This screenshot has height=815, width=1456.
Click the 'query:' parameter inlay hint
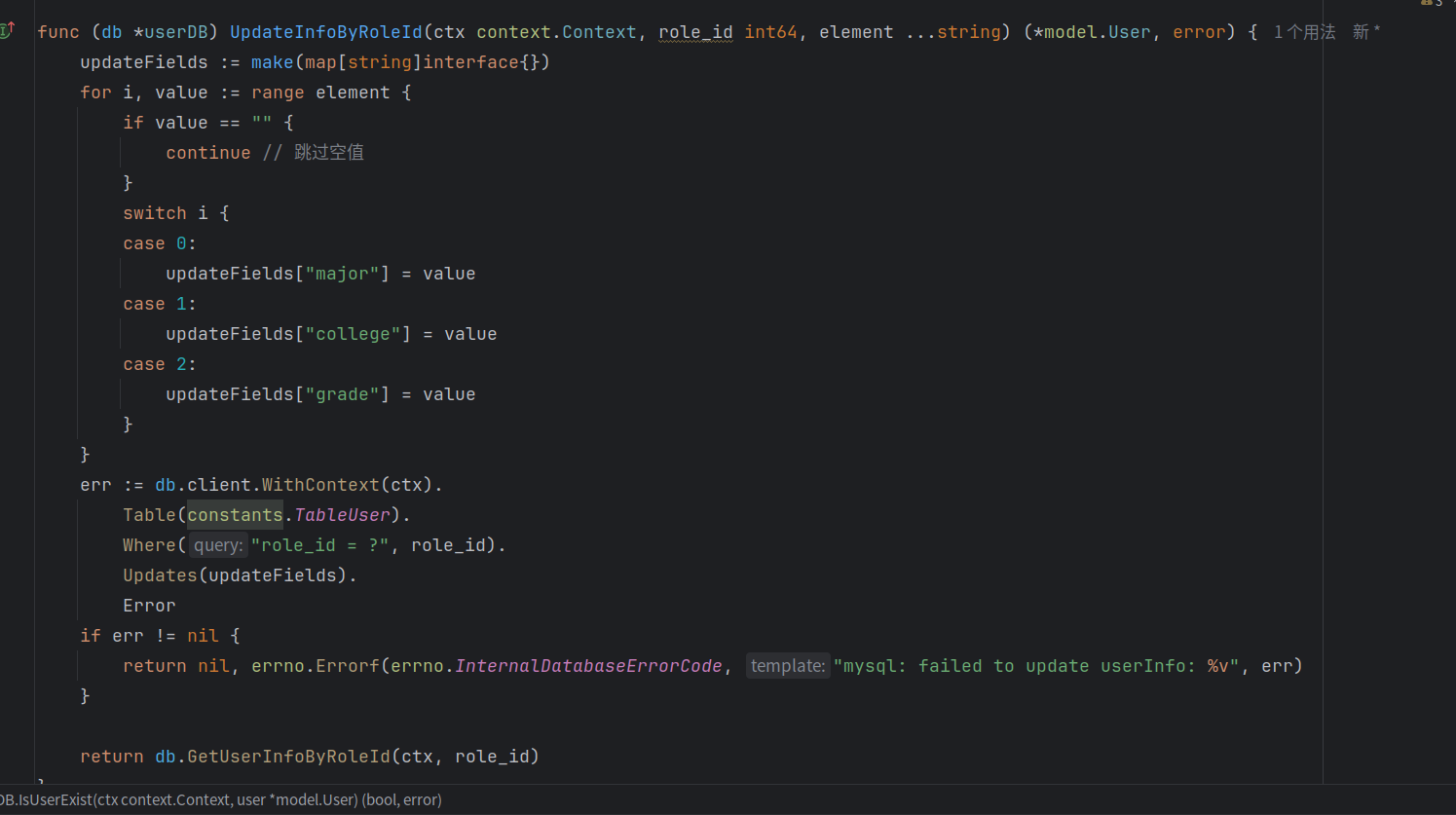218,545
